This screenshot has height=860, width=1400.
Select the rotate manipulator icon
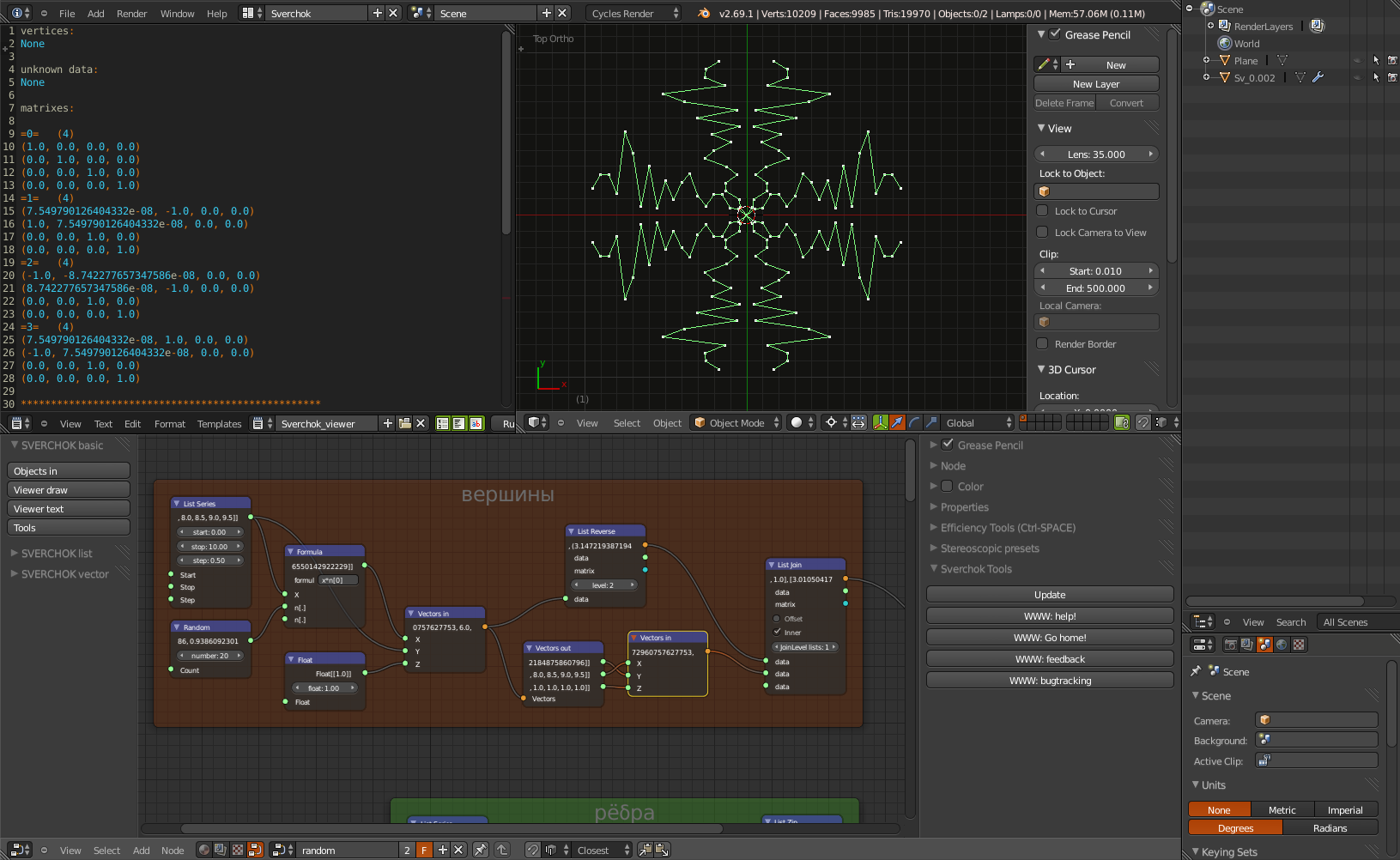914,422
